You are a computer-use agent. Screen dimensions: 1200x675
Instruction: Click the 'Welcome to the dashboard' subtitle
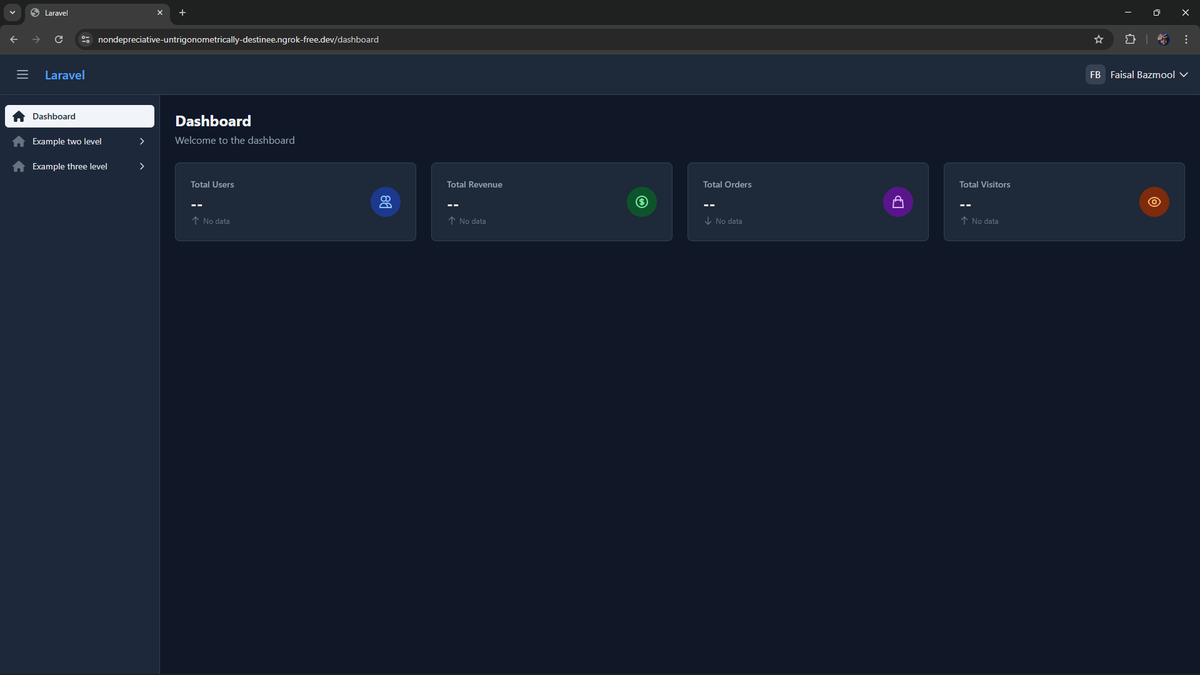235,141
